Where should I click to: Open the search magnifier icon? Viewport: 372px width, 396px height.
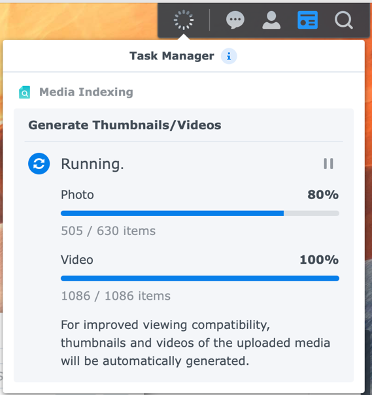click(x=344, y=20)
